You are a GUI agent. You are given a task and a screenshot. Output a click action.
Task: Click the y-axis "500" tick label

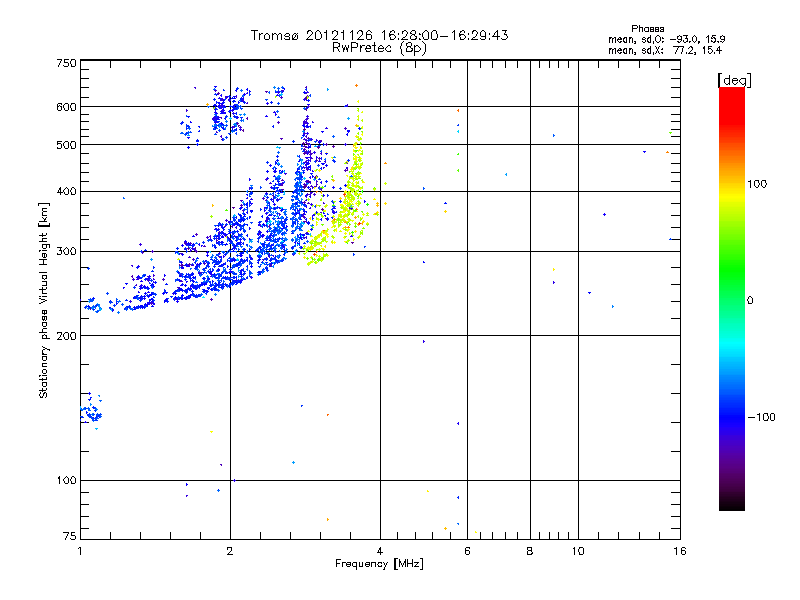(66, 145)
